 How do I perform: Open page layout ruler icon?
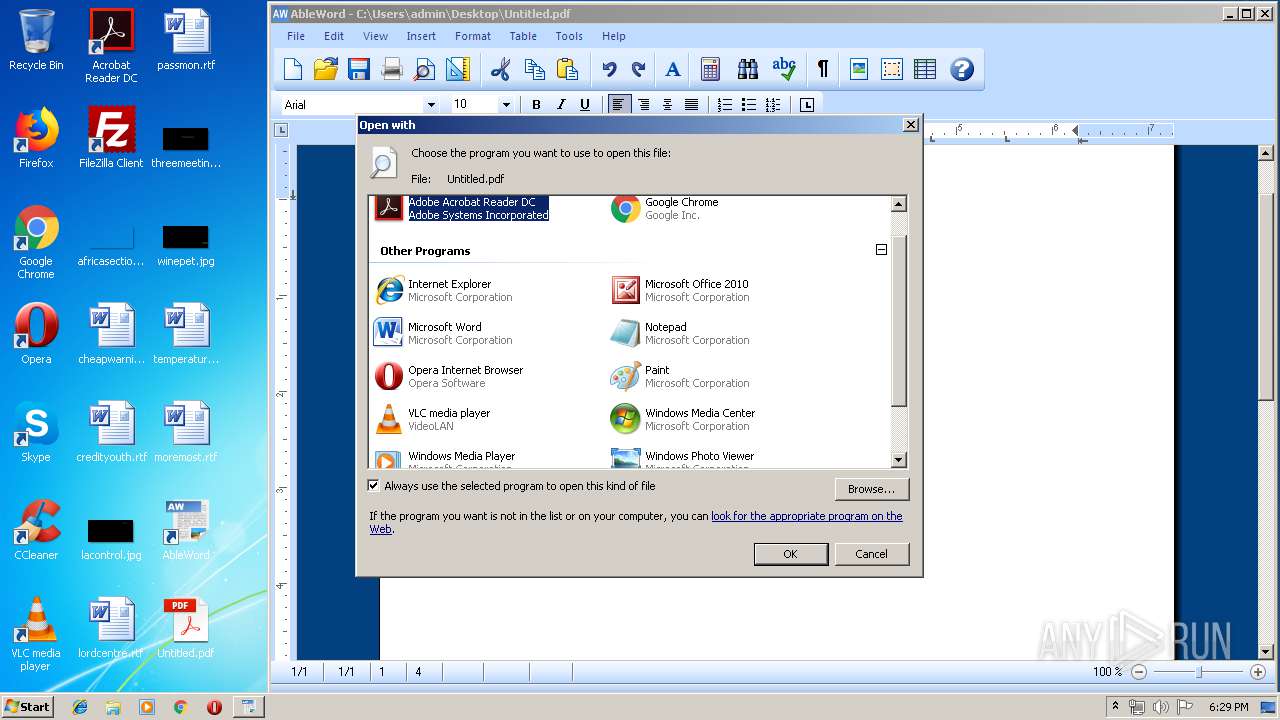tap(458, 69)
